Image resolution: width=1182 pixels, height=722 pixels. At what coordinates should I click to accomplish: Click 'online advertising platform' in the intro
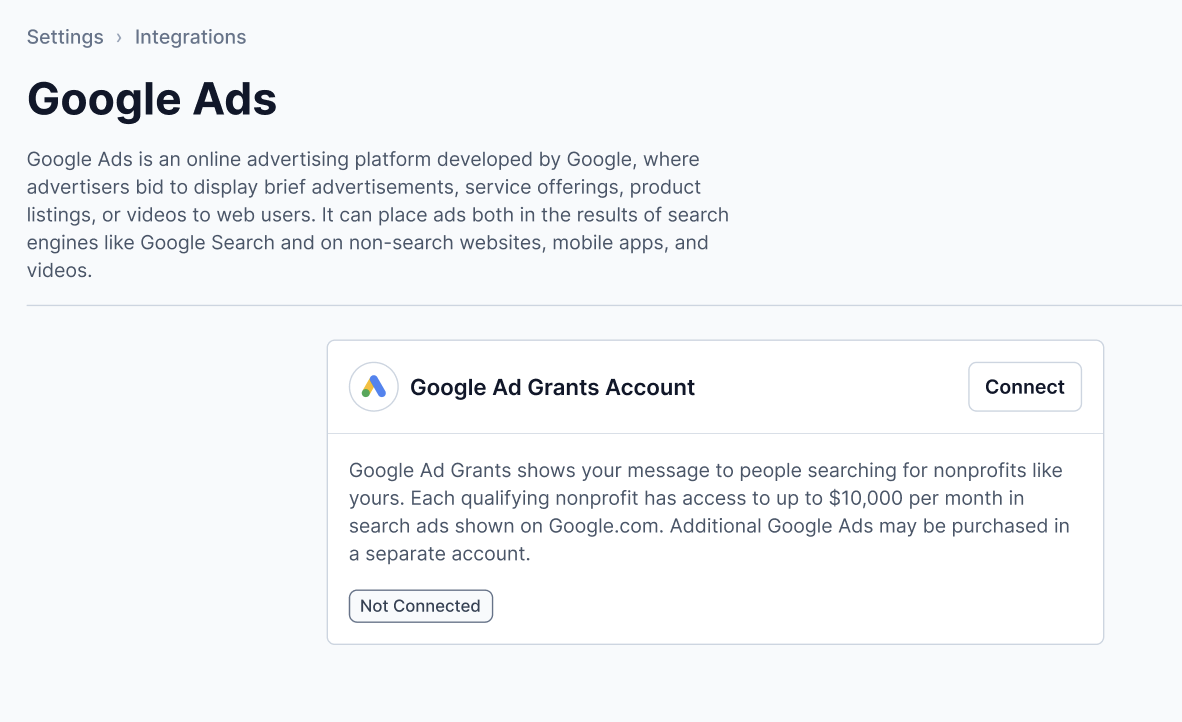tap(309, 159)
